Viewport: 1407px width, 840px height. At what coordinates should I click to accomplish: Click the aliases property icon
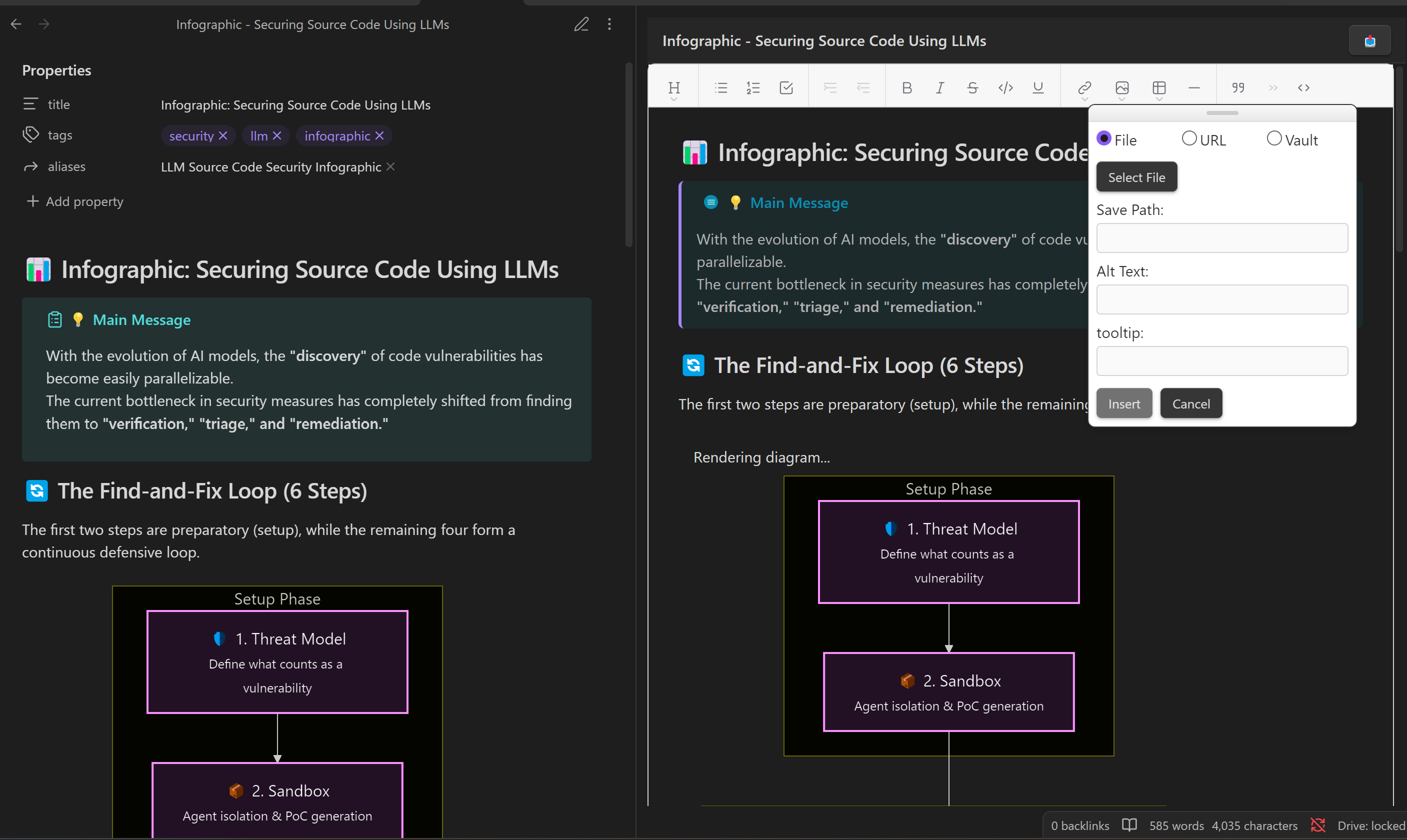pyautogui.click(x=30, y=166)
